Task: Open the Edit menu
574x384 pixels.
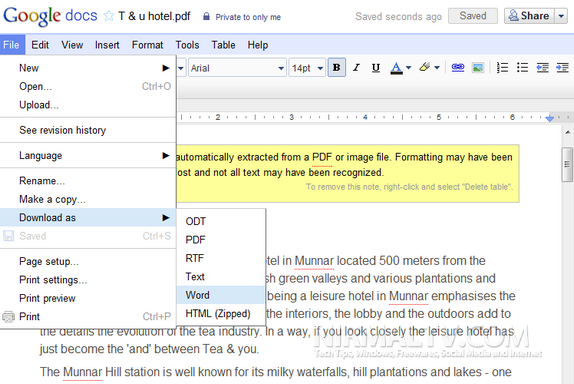Action: click(40, 45)
